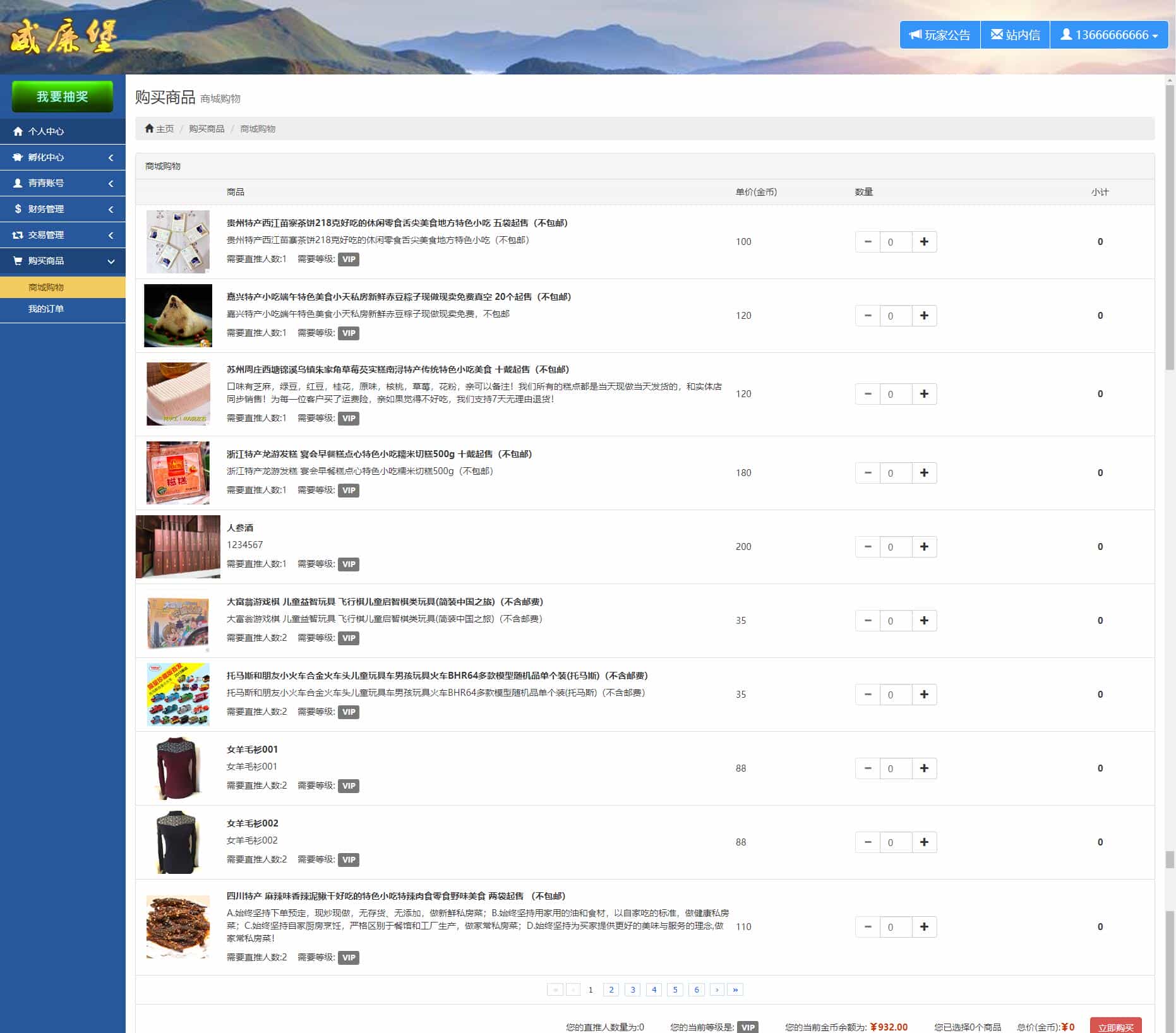Click the person icon beside 青青账号
Image resolution: width=1176 pixels, height=1033 pixels.
tap(18, 183)
